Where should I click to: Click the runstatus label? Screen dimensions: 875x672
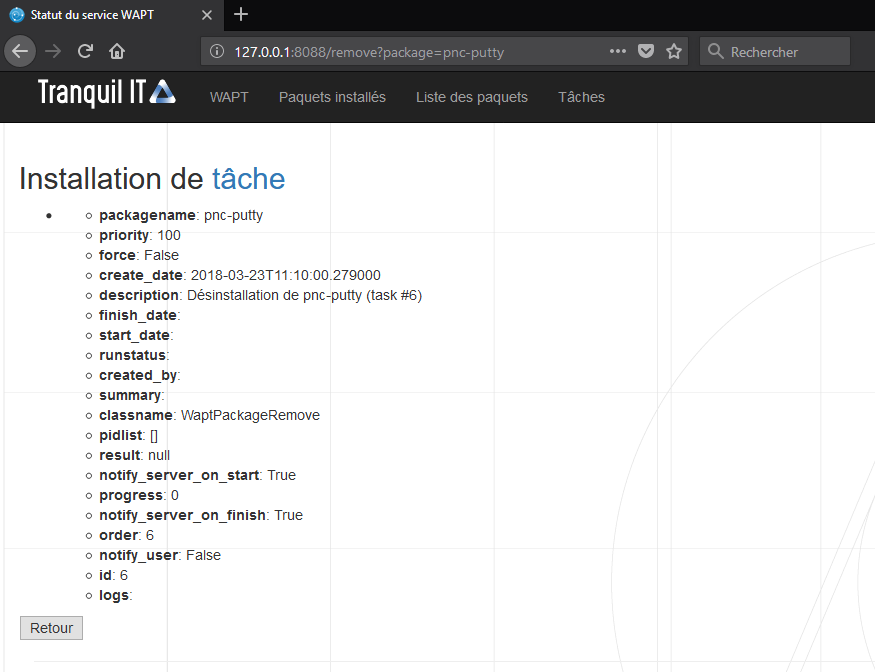[x=134, y=356]
